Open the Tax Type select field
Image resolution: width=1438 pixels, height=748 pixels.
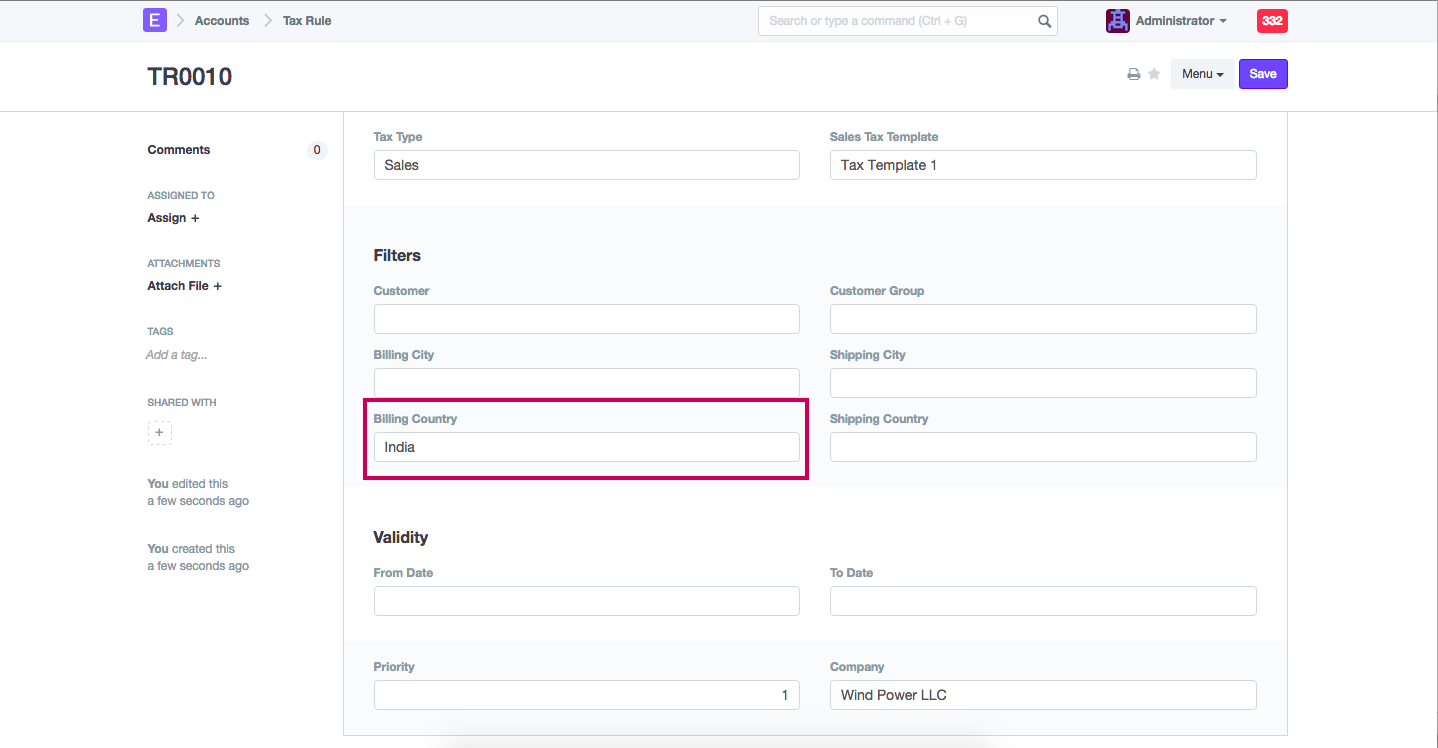586,165
